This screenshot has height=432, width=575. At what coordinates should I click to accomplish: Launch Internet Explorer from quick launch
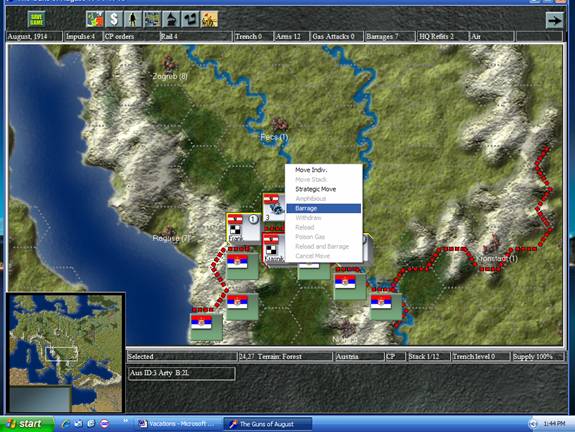[x=65, y=424]
